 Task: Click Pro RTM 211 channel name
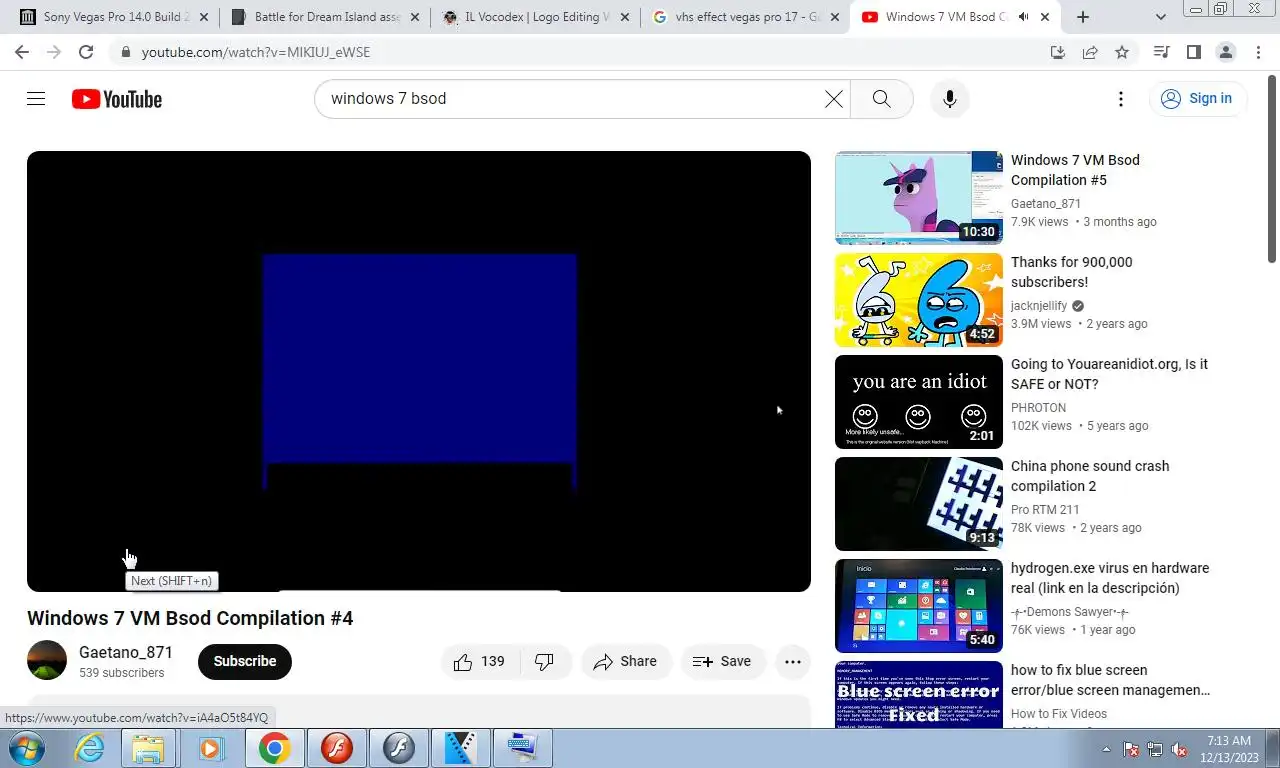coord(1043,509)
